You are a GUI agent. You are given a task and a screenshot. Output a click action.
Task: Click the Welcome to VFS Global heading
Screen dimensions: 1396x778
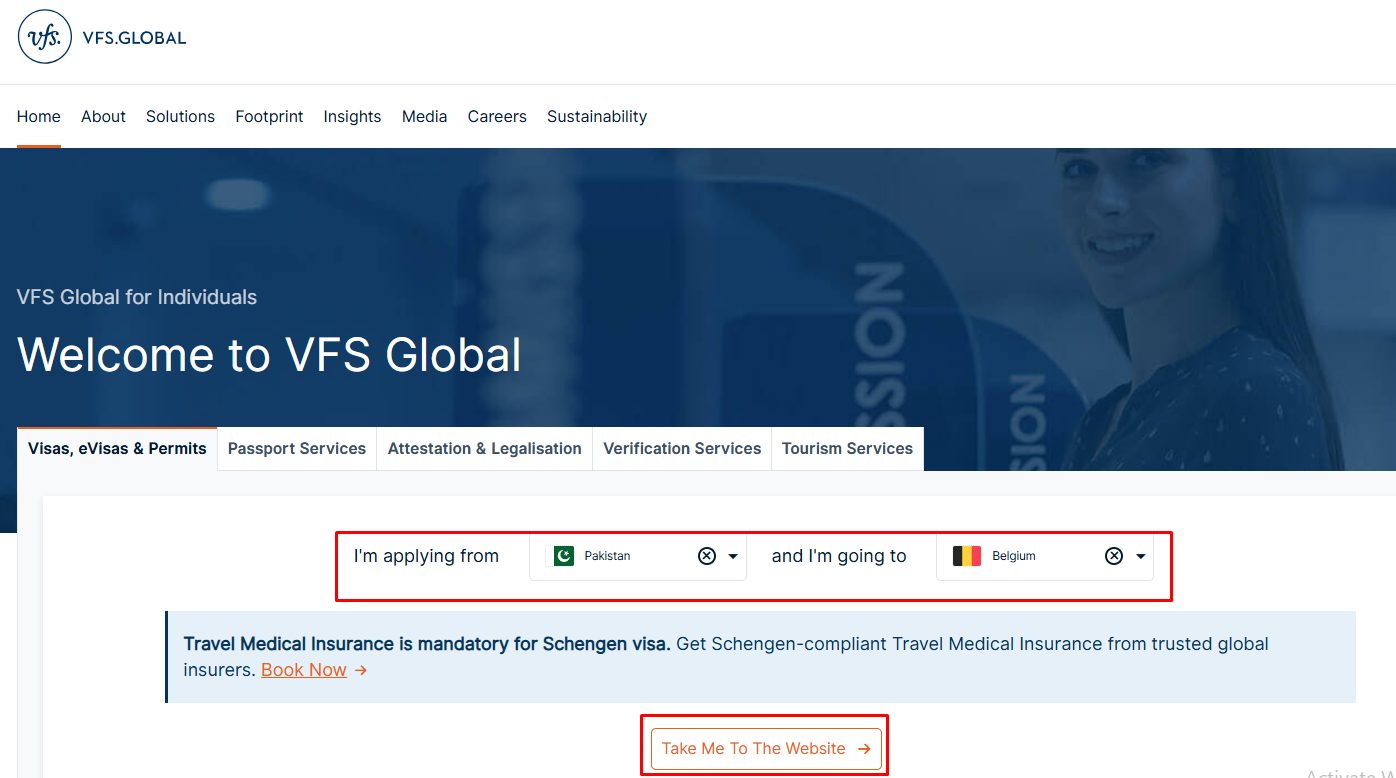(x=269, y=355)
